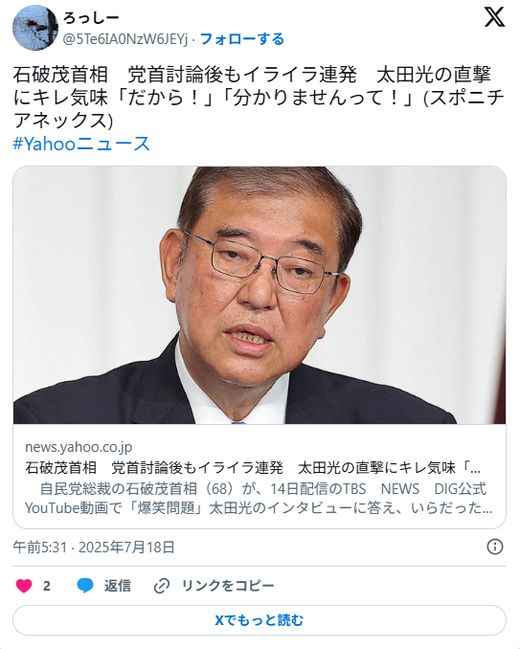Click the 返信 reply label
The width and height of the screenshot is (520, 649).
coord(118,586)
